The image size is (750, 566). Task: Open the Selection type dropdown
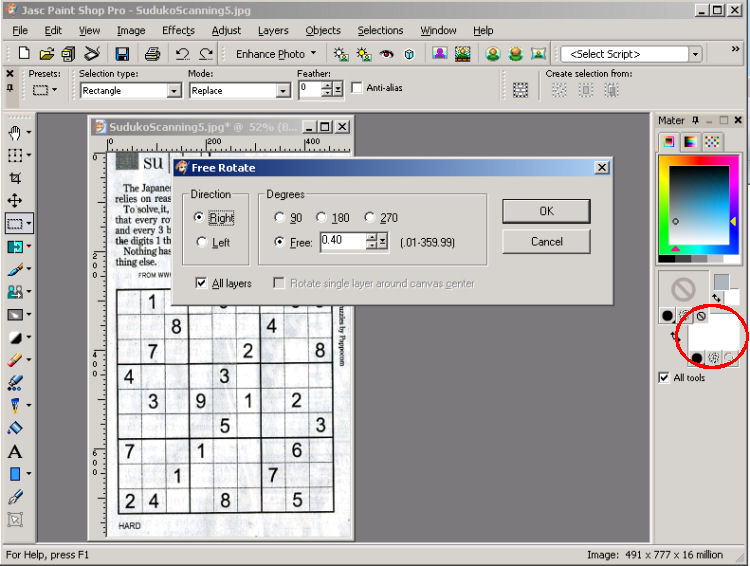[174, 91]
